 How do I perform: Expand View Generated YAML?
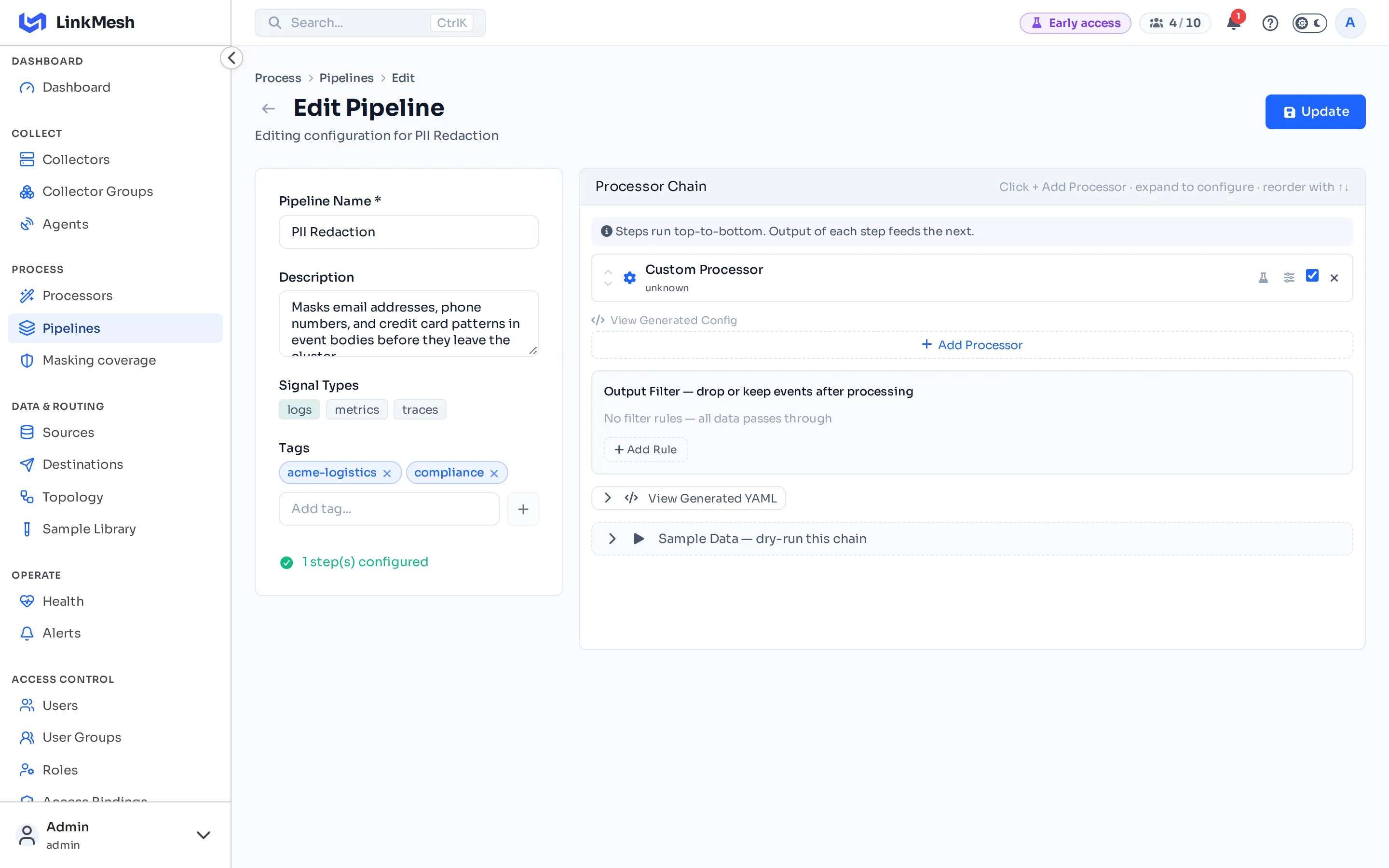(x=688, y=498)
